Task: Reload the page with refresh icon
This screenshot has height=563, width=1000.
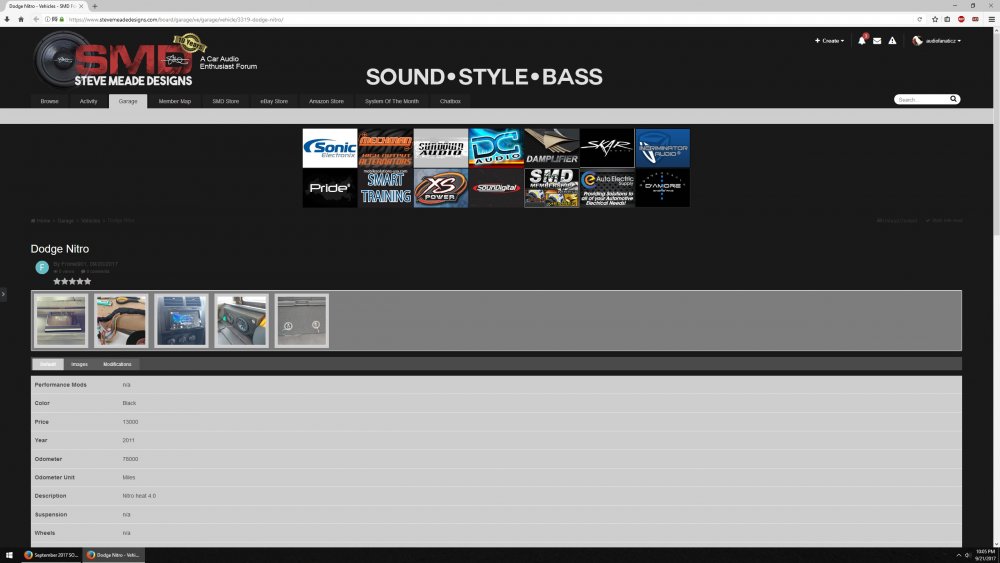Action: [920, 19]
